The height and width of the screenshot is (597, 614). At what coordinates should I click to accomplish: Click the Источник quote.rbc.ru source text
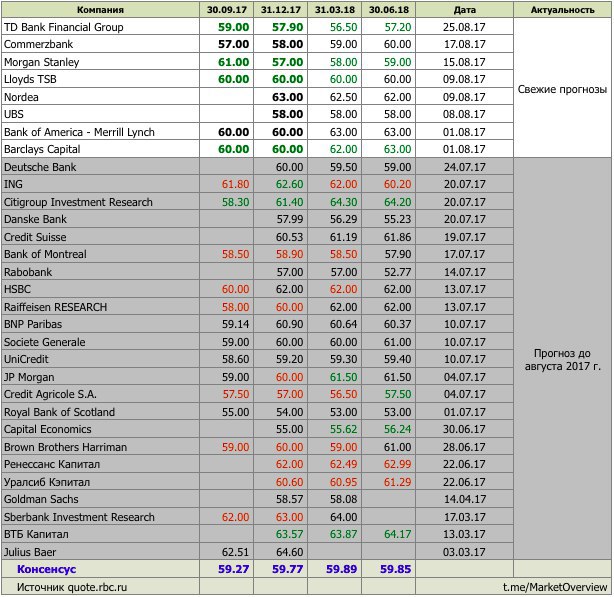tap(72, 588)
